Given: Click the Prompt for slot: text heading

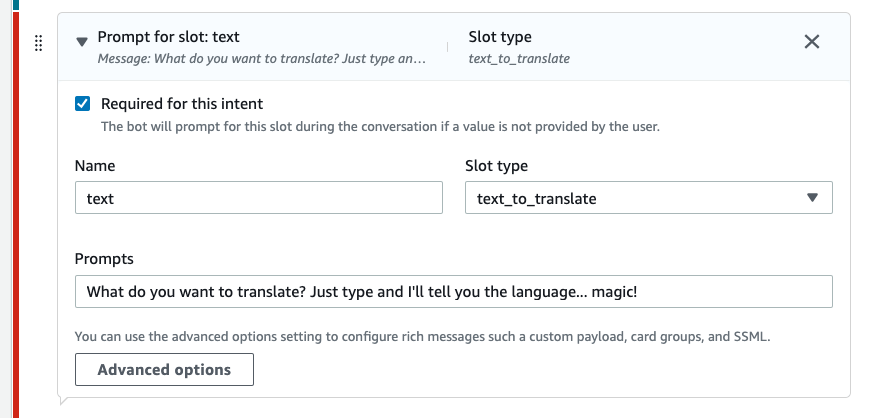Looking at the screenshot, I should (x=168, y=37).
